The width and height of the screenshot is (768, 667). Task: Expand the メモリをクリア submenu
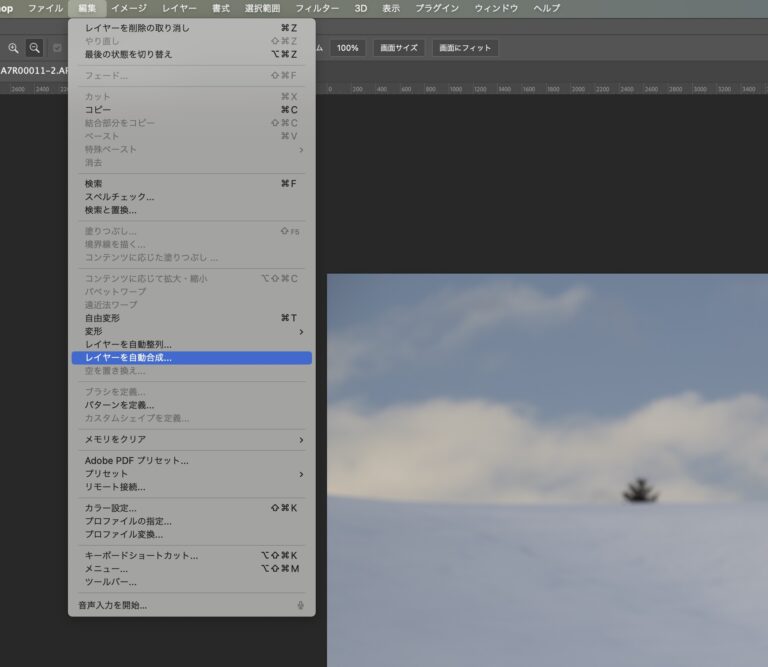point(300,439)
